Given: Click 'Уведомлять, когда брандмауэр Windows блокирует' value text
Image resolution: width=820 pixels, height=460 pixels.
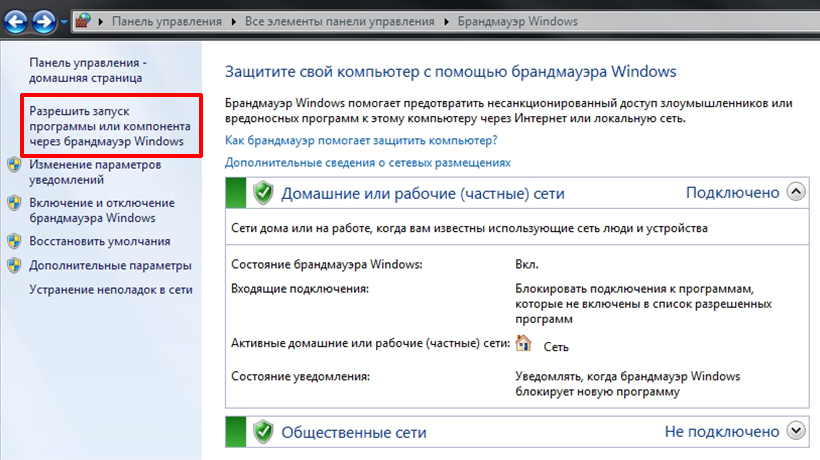Looking at the screenshot, I should coord(628,384).
